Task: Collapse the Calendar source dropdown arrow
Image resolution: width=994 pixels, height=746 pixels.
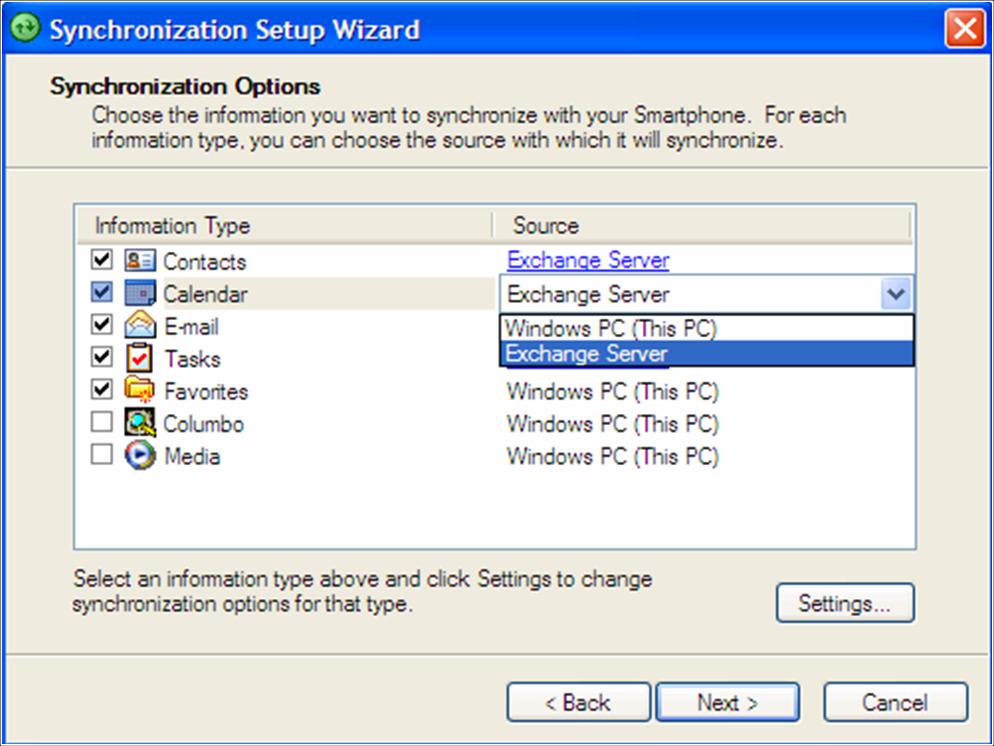Action: 896,294
